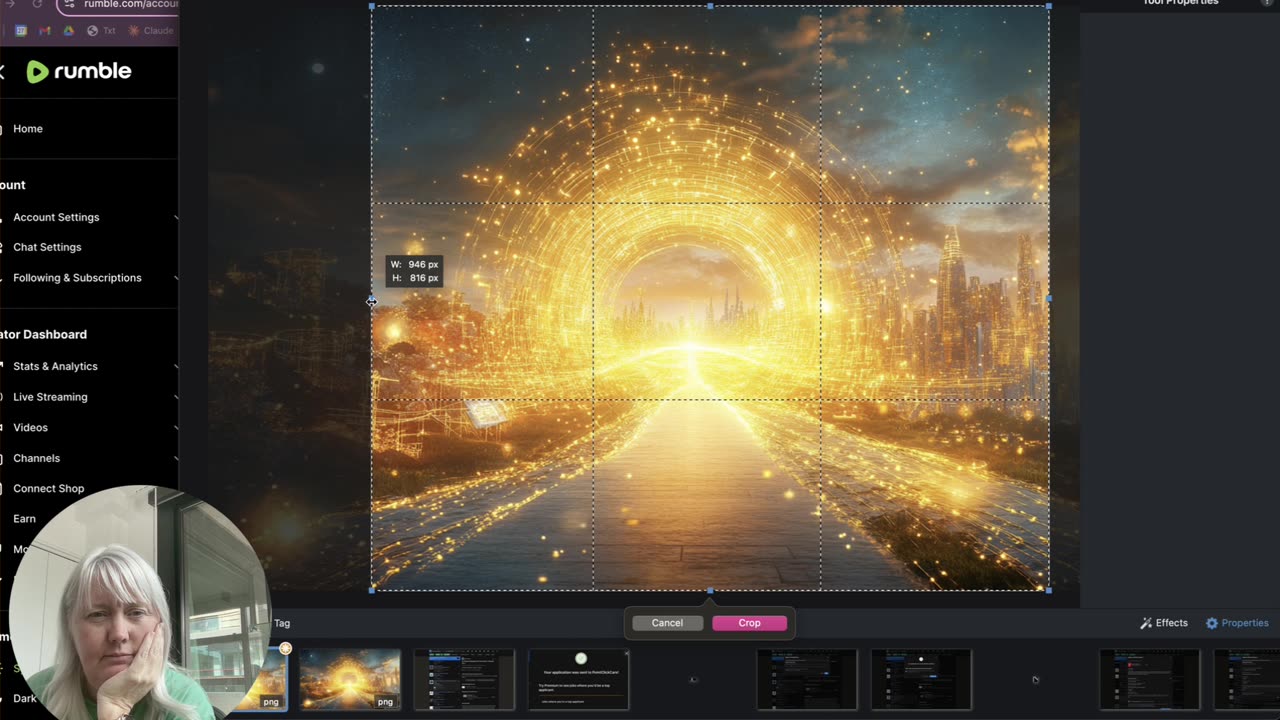Click the Tool Properties info icon
Image resolution: width=1280 pixels, height=720 pixels.
[x=1267, y=3]
